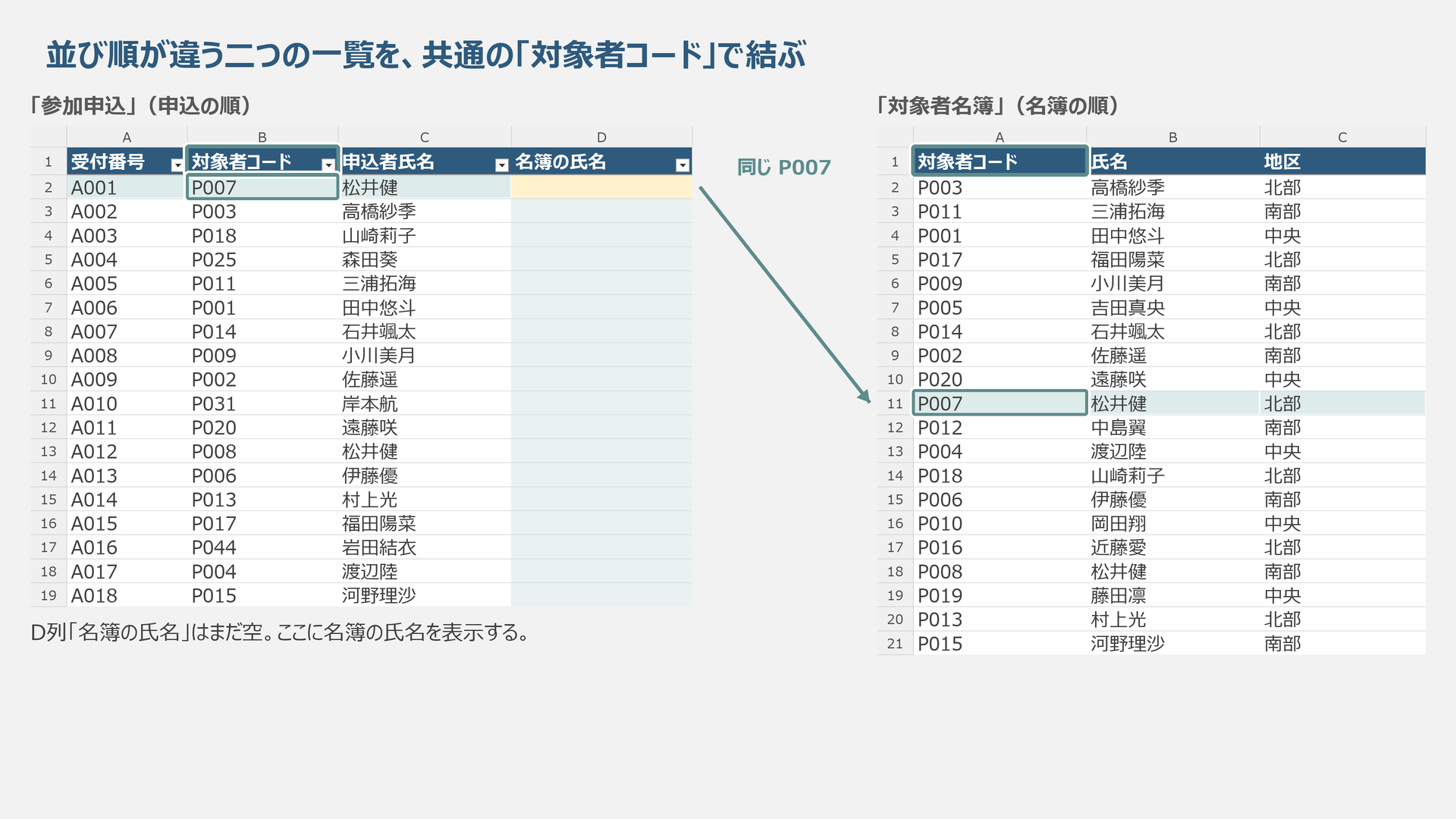Select the empty 名簿の氏名 cell for A001
Screen dimensions: 1456x819
601,187
